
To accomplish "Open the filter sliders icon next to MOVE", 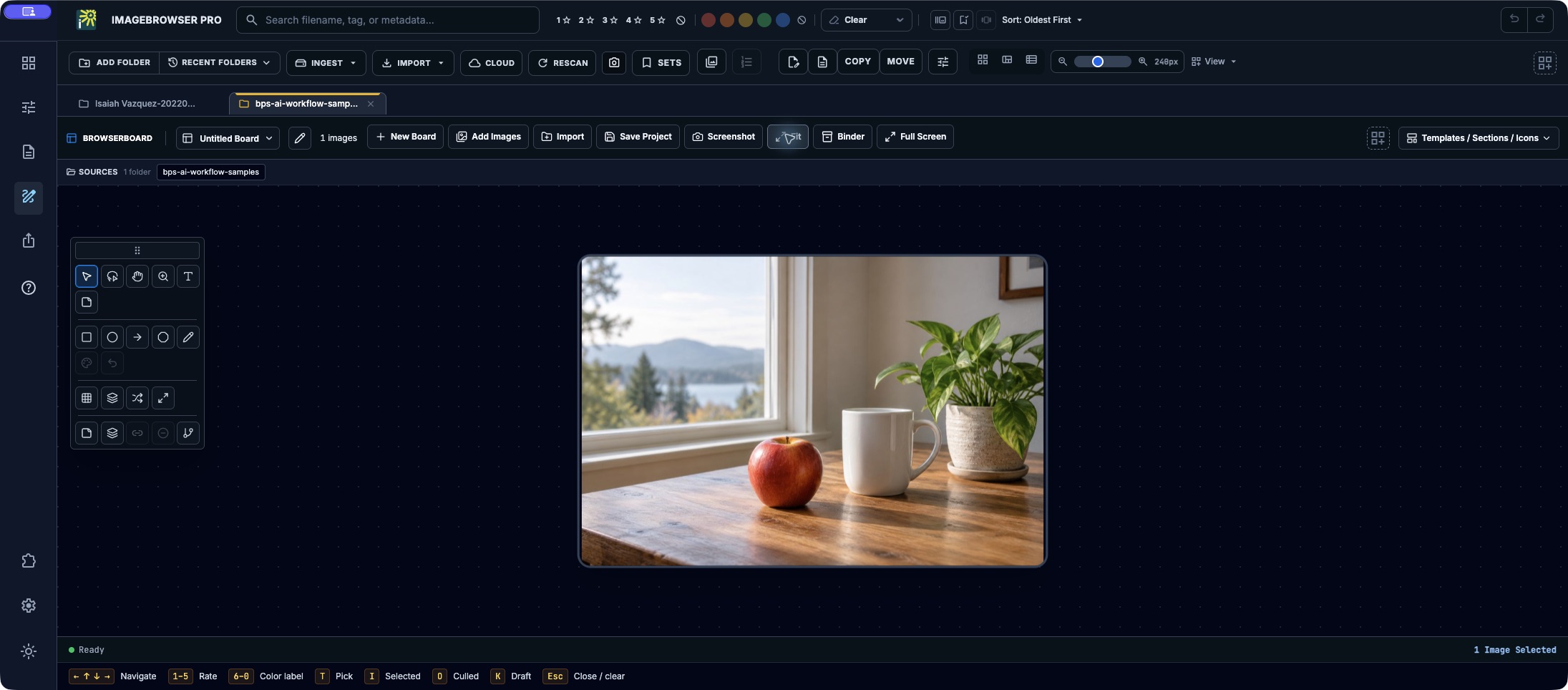I will coord(943,62).
